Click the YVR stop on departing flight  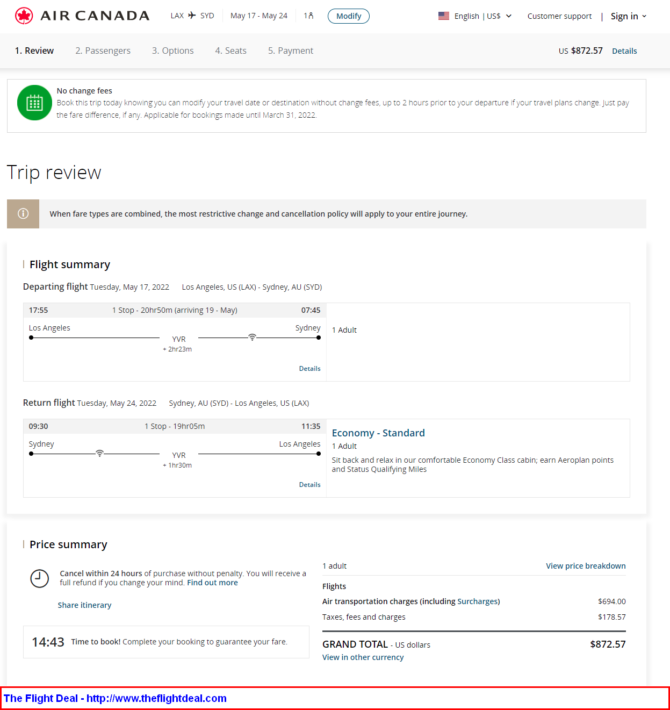pos(179,339)
